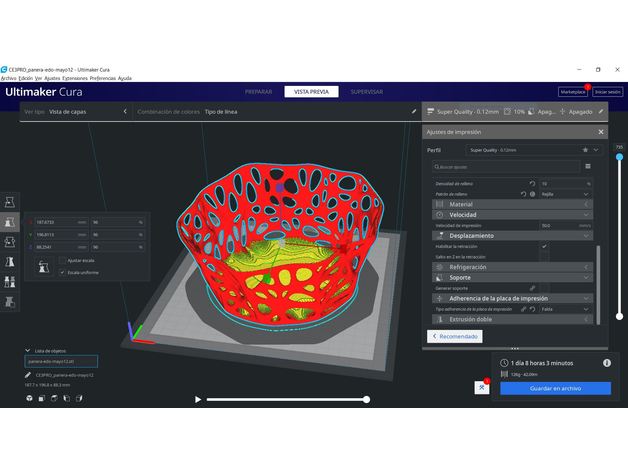
Task: Toggle Habilitar la retracción checkbox
Action: pos(544,246)
